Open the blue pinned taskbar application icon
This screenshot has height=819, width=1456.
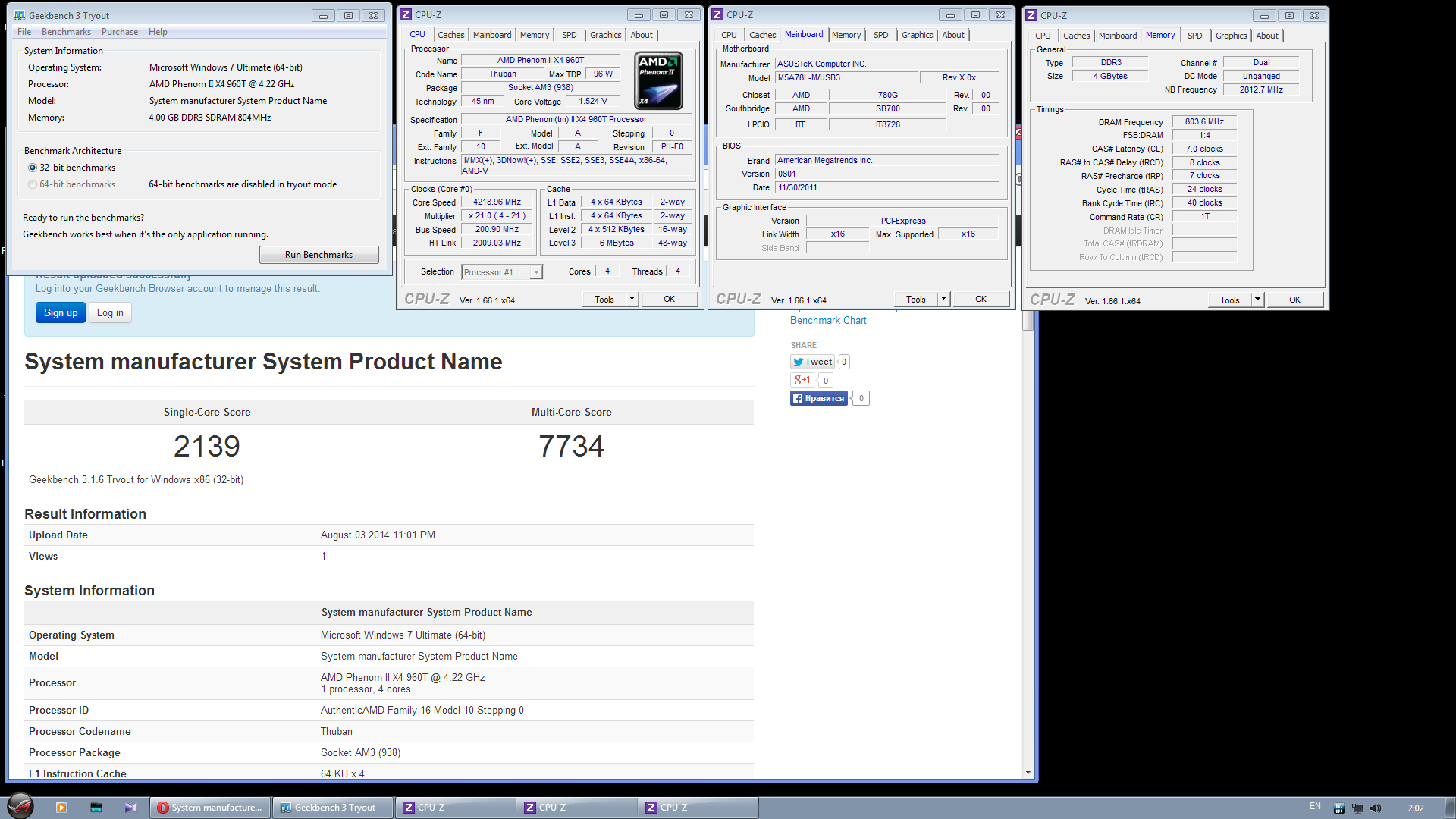(96, 808)
